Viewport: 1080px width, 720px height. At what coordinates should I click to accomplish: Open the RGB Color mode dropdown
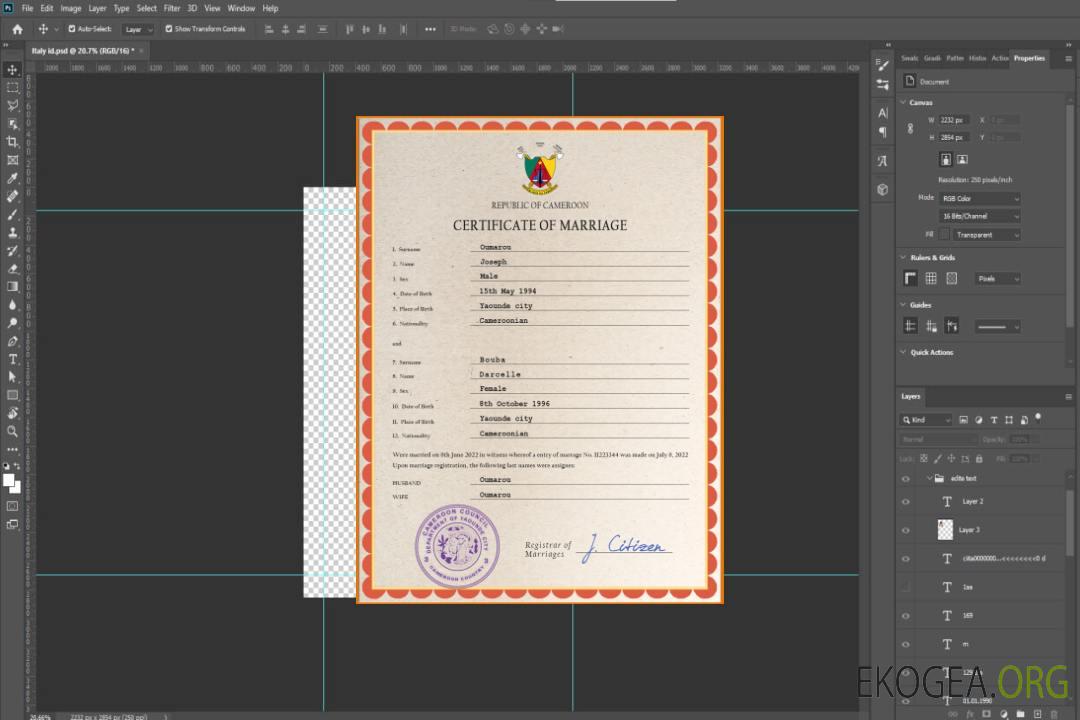[x=980, y=198]
